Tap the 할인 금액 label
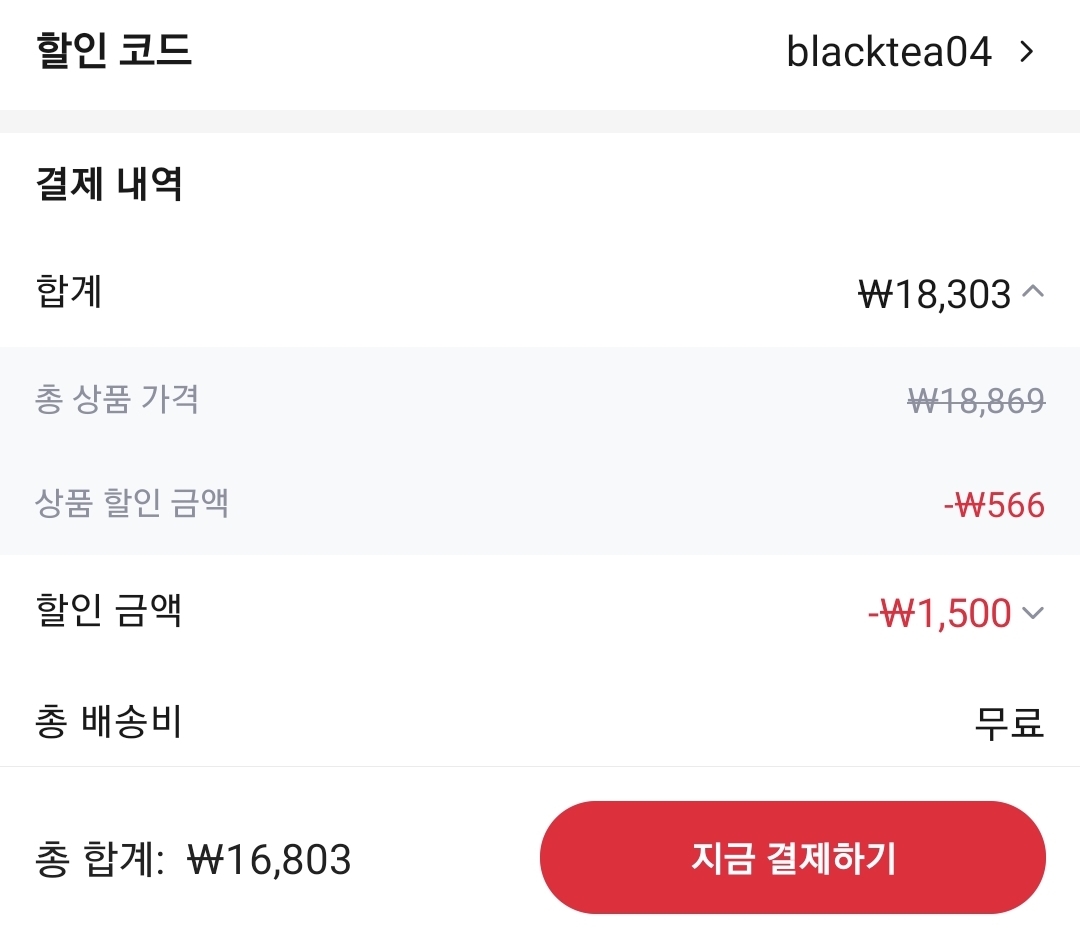Image resolution: width=1080 pixels, height=941 pixels. click(x=108, y=610)
